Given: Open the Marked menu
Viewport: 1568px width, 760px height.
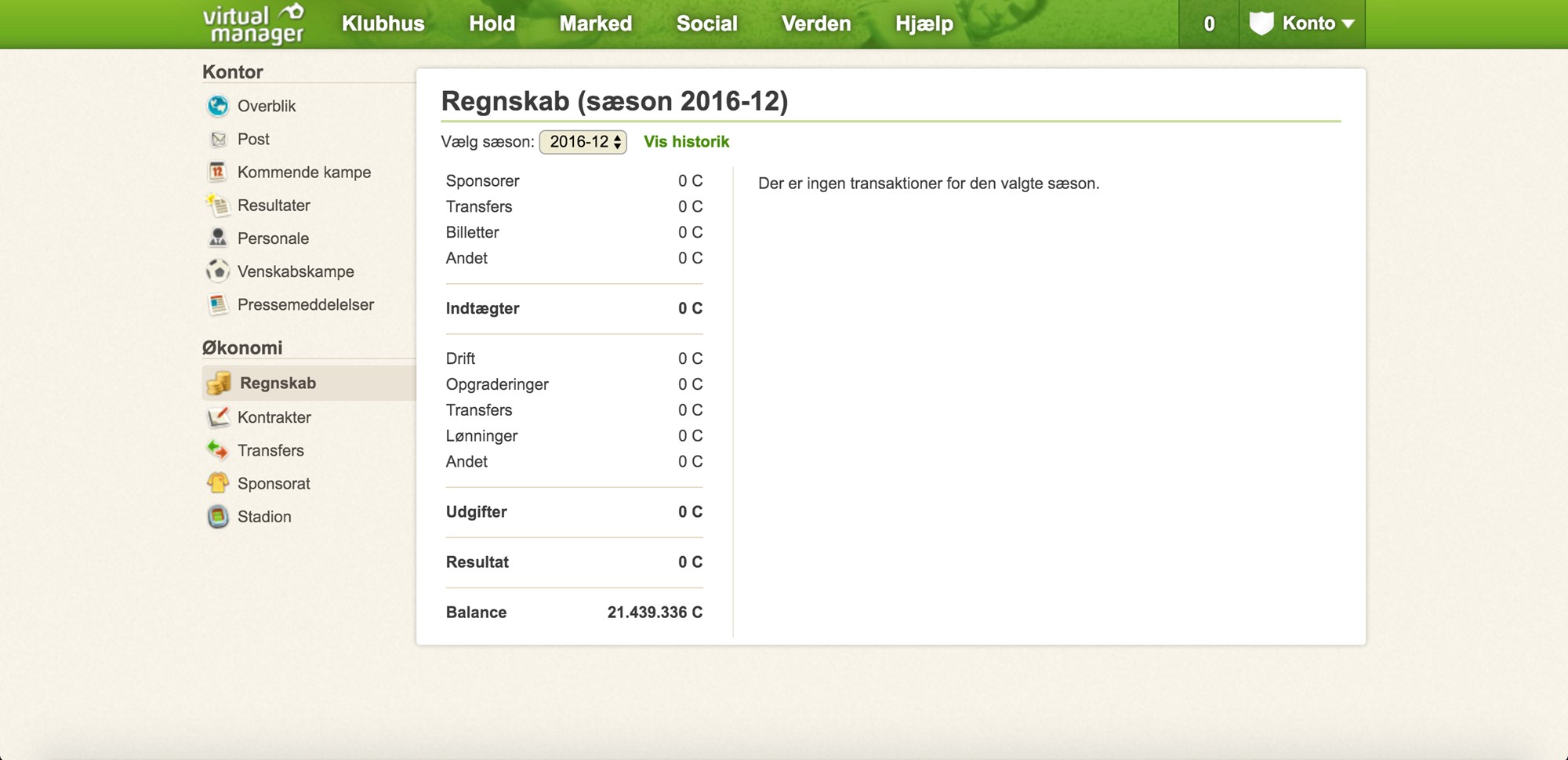Looking at the screenshot, I should click(x=596, y=24).
